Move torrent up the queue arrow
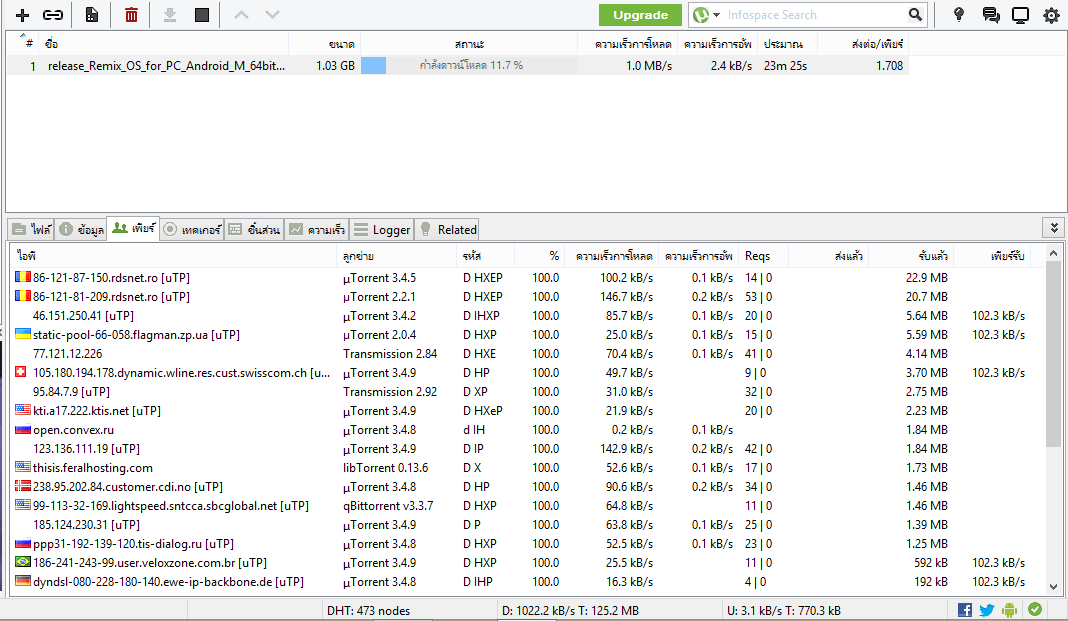Viewport: 1068px width, 621px height. (241, 14)
